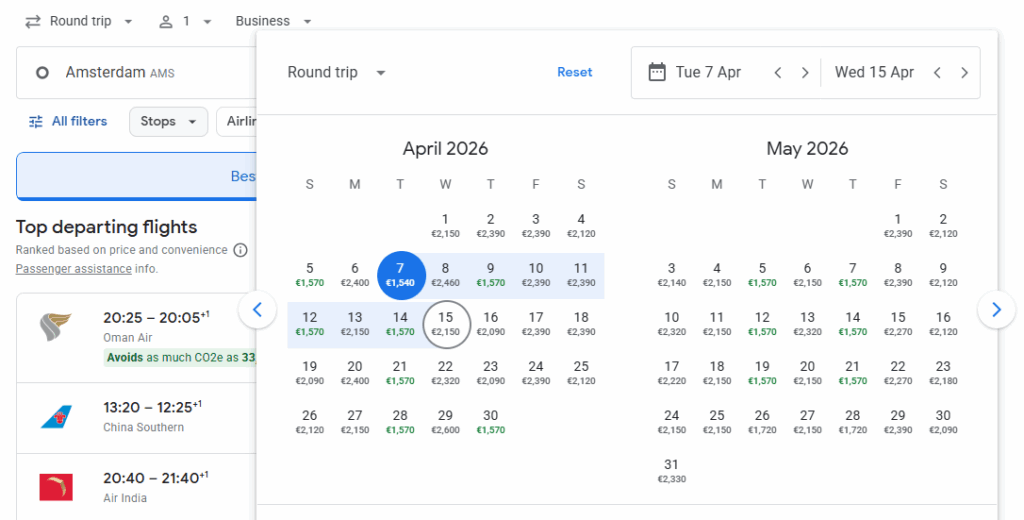This screenshot has width=1024, height=520.
Task: Go to previous departure date arrow
Action: (778, 73)
